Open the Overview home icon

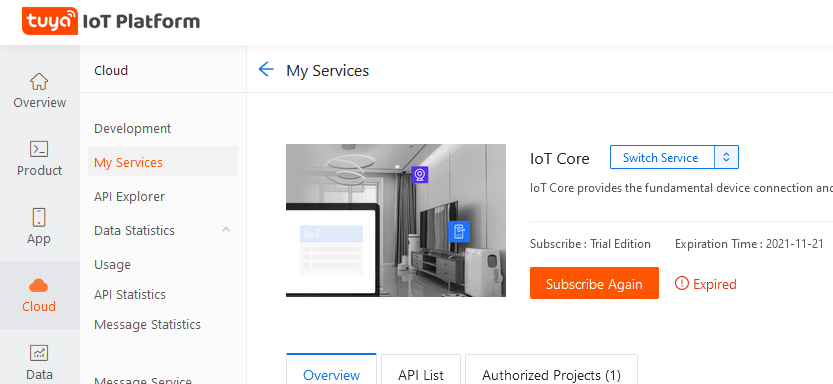[x=39, y=82]
